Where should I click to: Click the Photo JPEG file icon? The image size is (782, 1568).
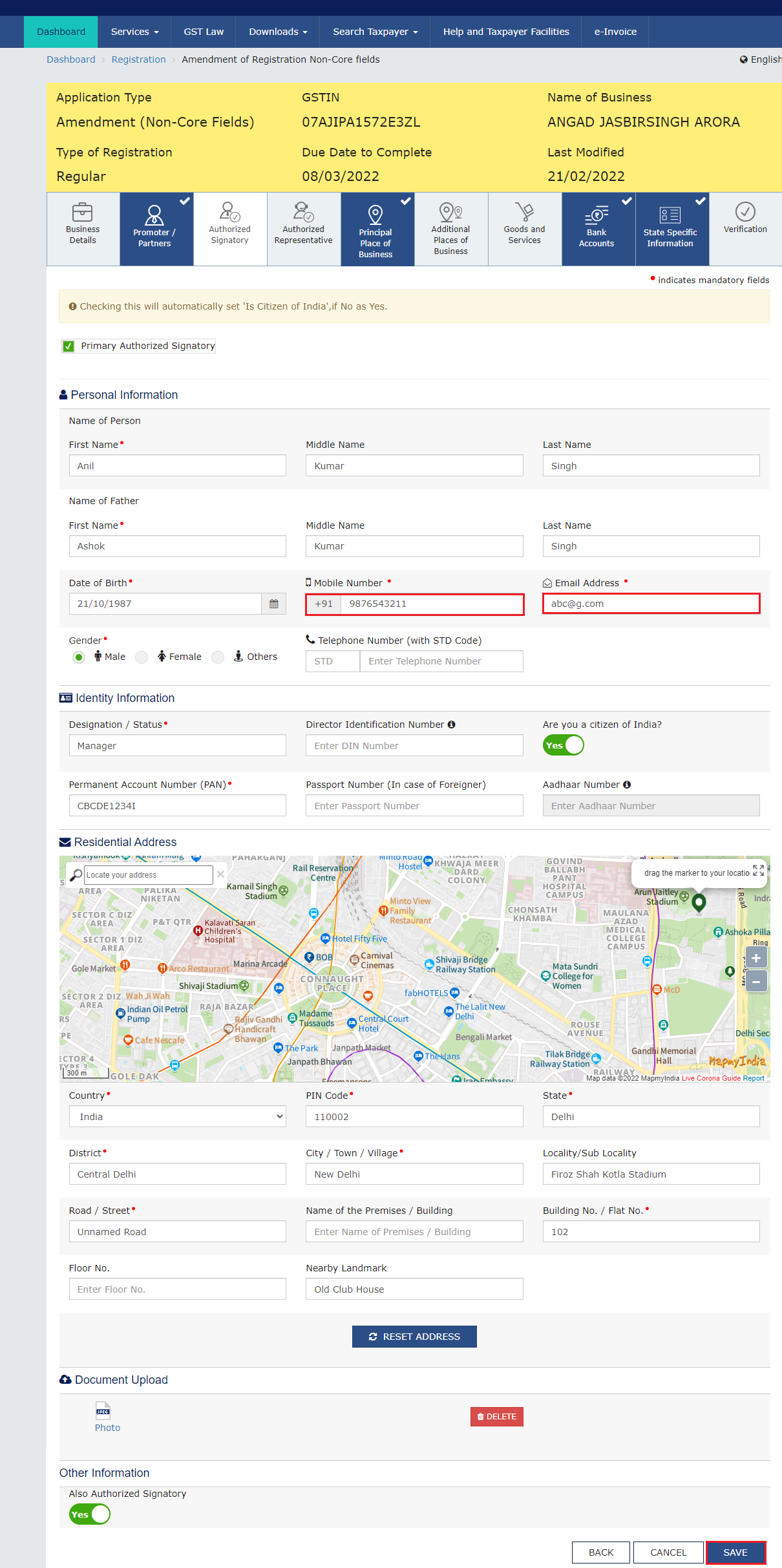(x=103, y=1410)
